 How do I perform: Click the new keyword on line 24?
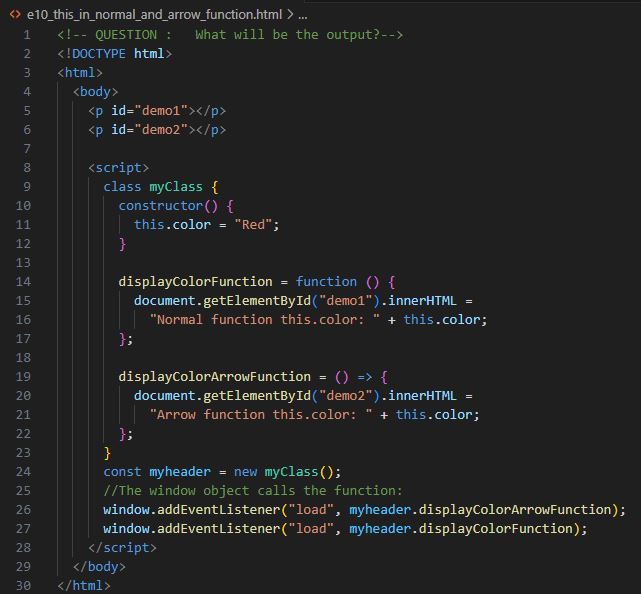pos(245,472)
